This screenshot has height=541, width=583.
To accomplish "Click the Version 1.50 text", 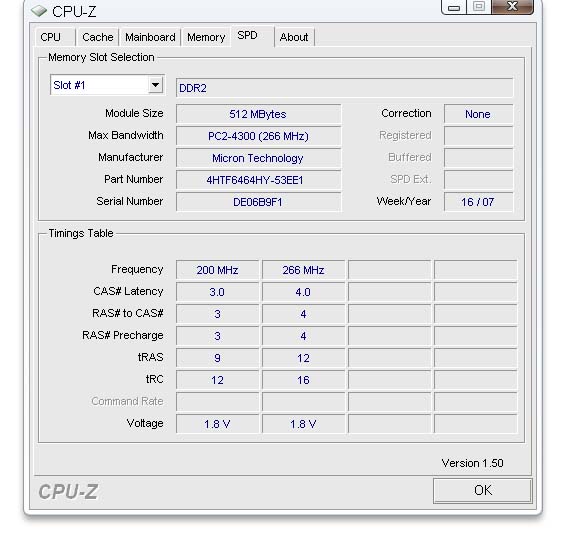I will [x=472, y=463].
